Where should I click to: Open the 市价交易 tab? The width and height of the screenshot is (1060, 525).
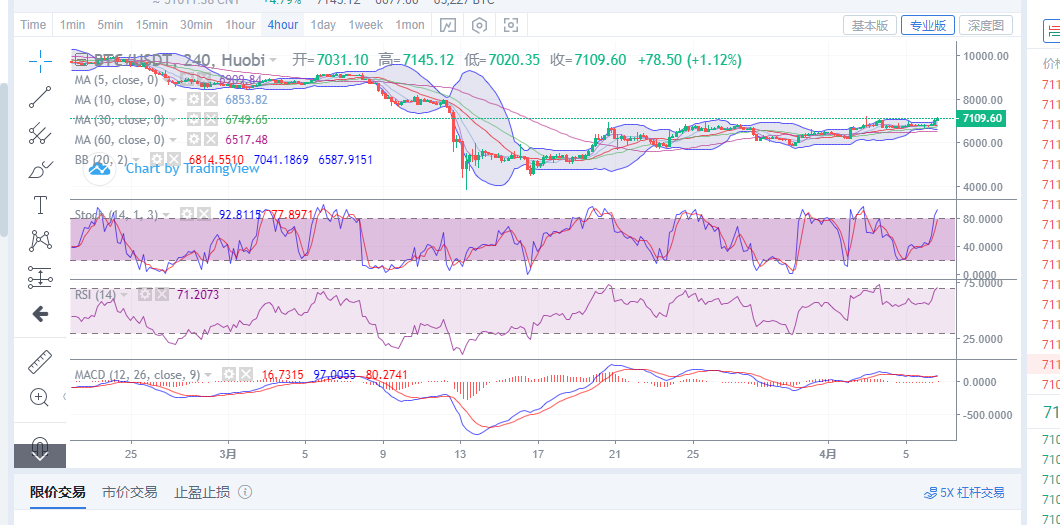click(130, 492)
